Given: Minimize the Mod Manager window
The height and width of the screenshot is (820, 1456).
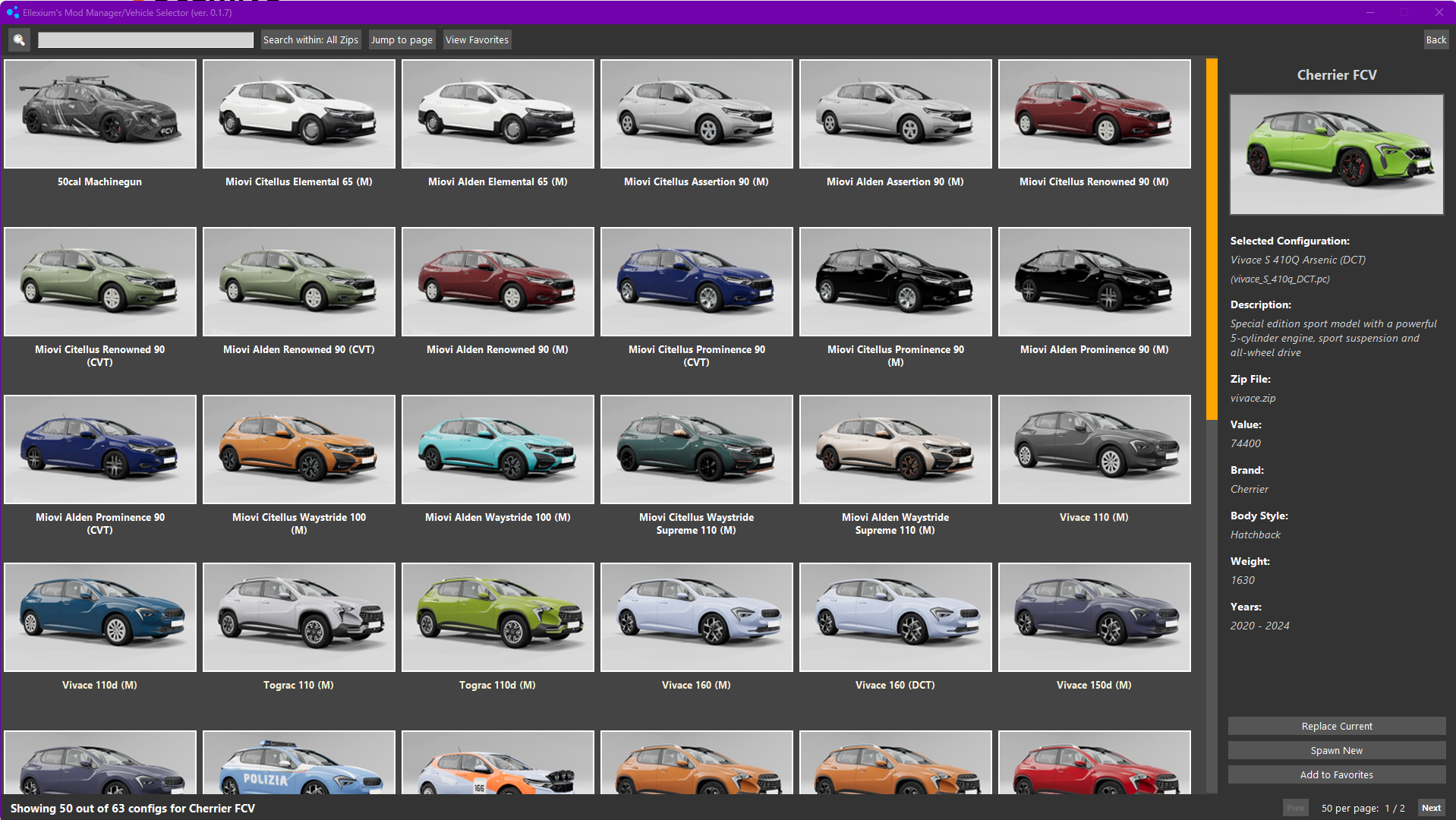Looking at the screenshot, I should point(1370,12).
